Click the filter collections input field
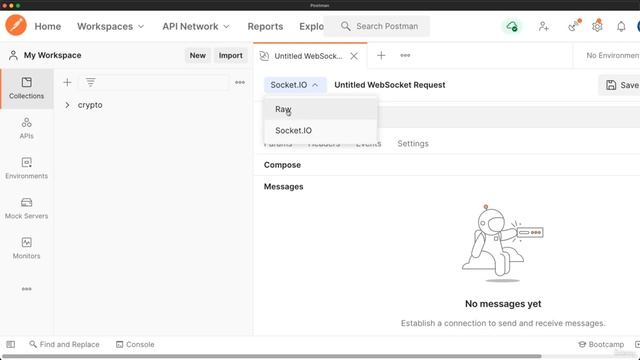The image size is (640, 360). [x=153, y=82]
